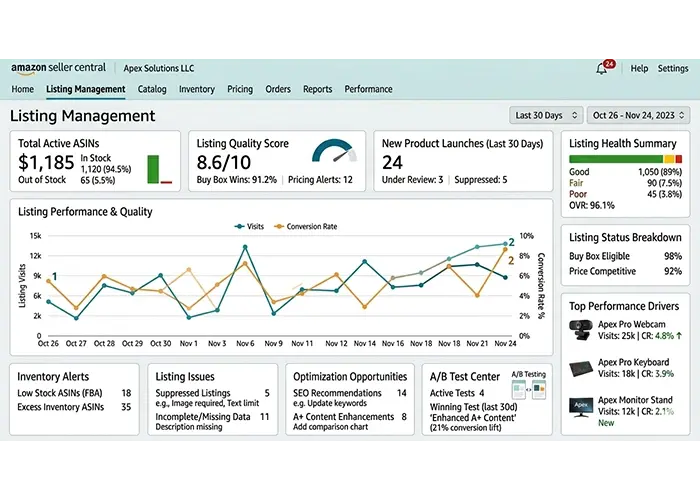700x500 pixels.
Task: Open the Apex Pro Webcam product name
Action: [631, 325]
